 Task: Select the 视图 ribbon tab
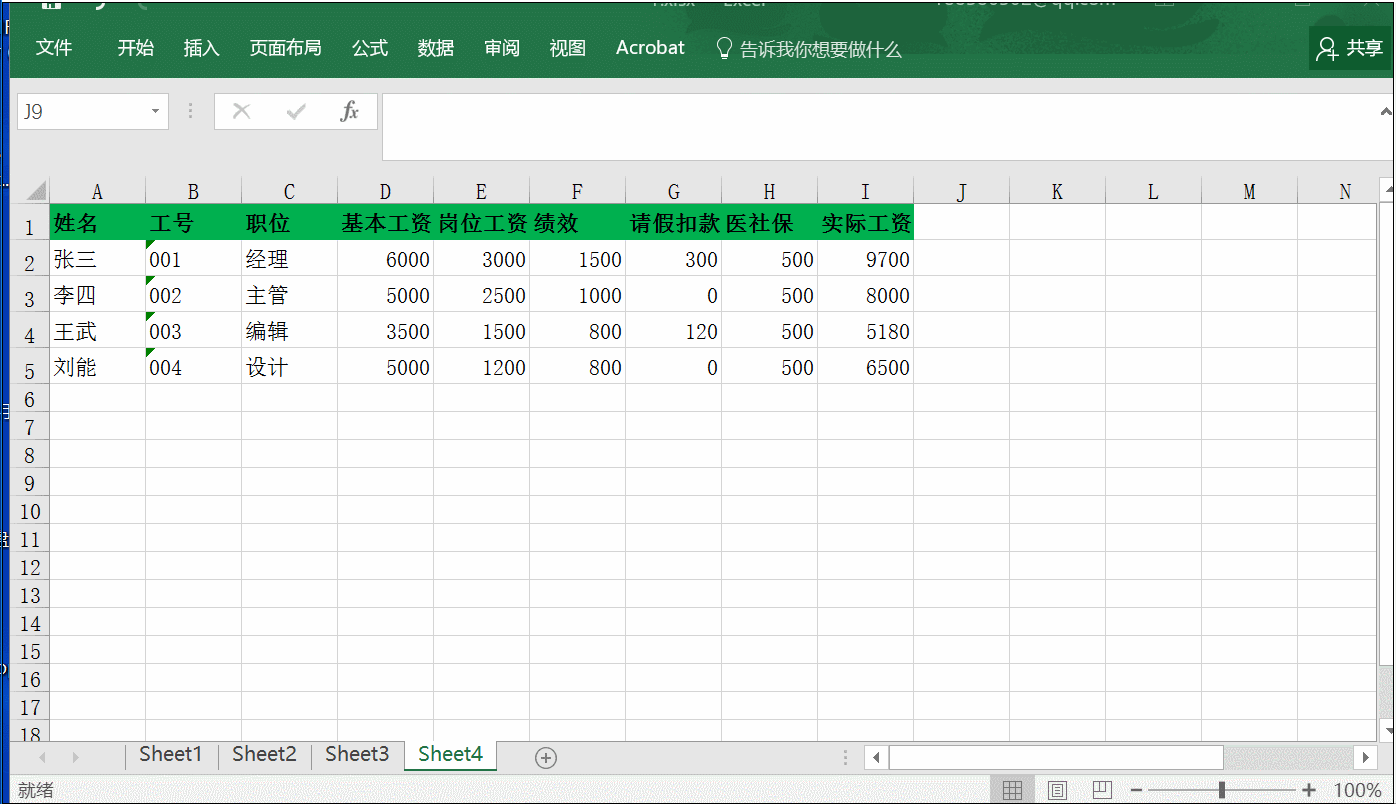click(x=568, y=48)
